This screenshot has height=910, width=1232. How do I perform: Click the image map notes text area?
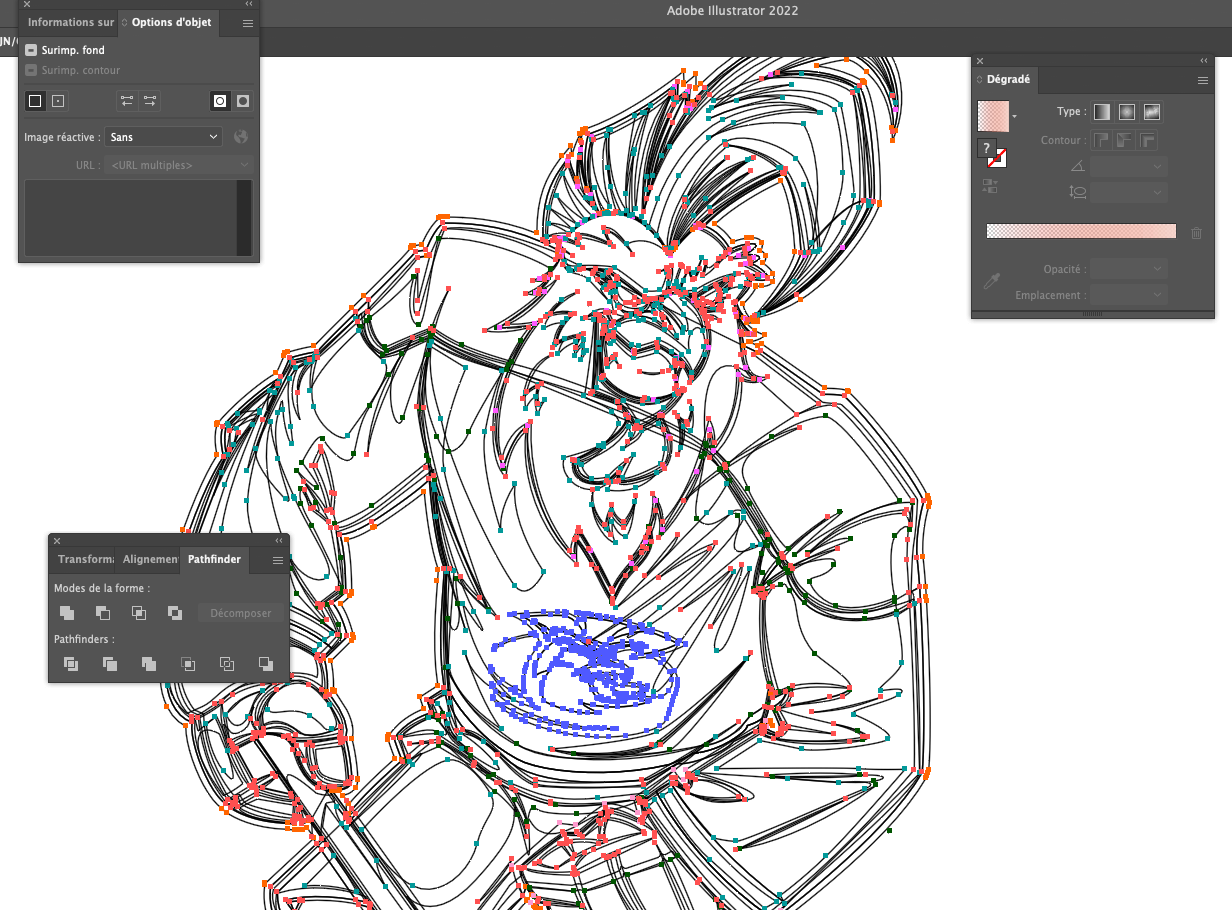point(130,218)
